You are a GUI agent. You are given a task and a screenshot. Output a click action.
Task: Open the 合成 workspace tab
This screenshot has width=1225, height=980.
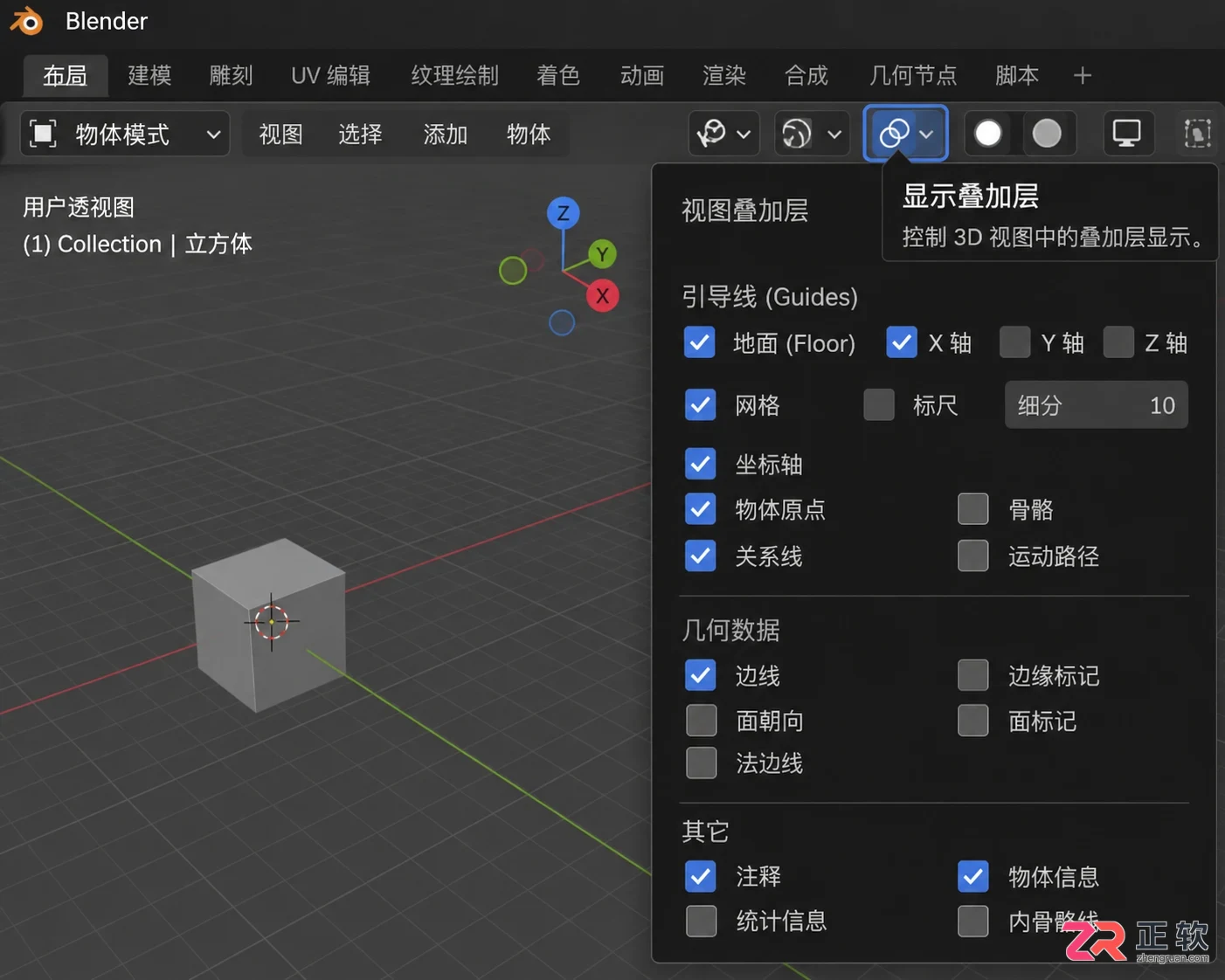click(806, 76)
